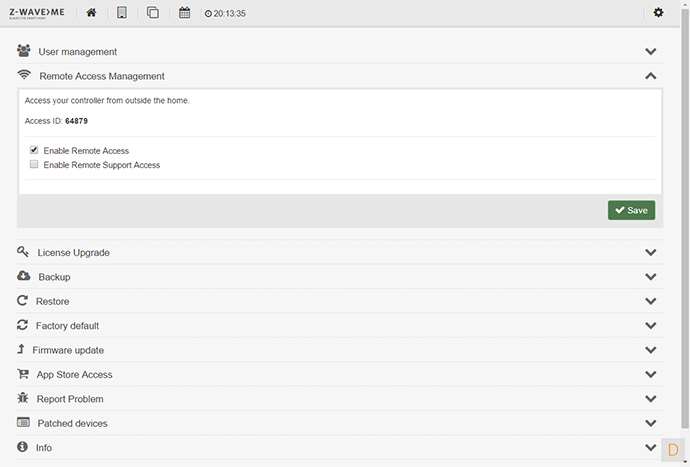The height and width of the screenshot is (467, 690).
Task: Open the Factory default section
Action: tap(66, 326)
